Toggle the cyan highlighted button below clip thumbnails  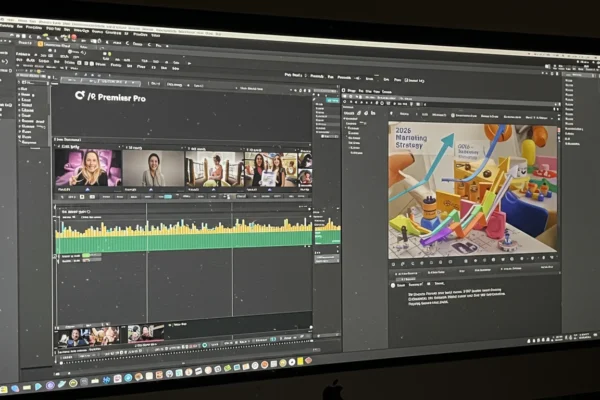click(166, 196)
